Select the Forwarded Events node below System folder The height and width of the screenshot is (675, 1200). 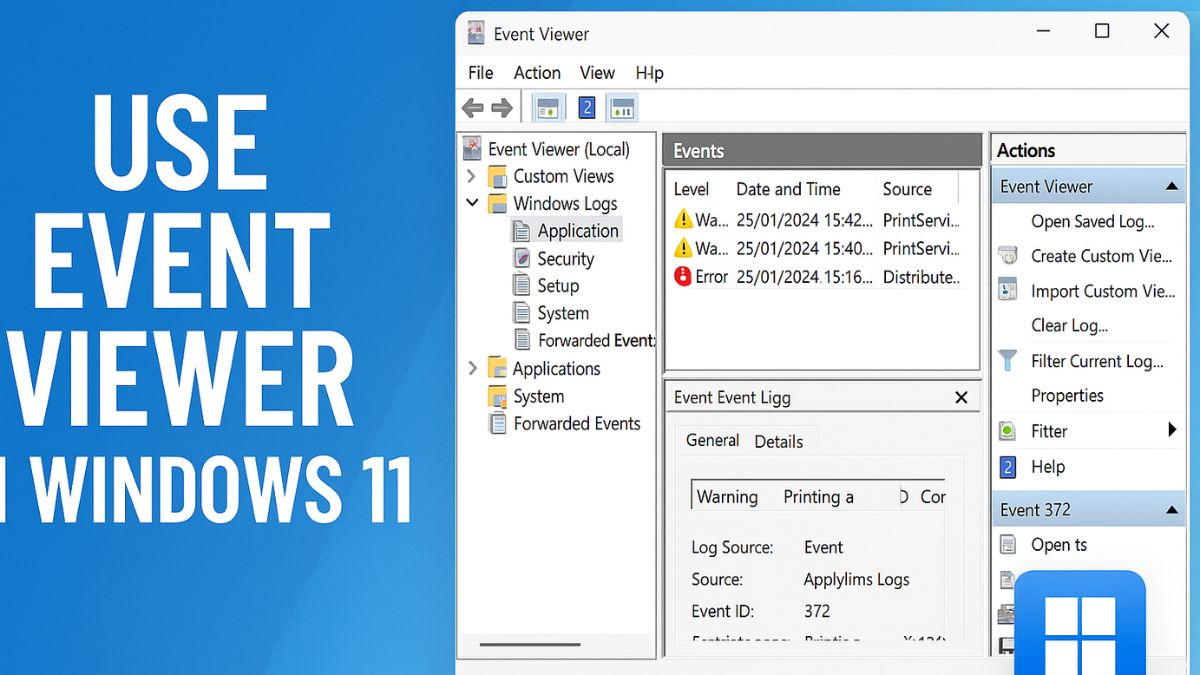pos(577,423)
